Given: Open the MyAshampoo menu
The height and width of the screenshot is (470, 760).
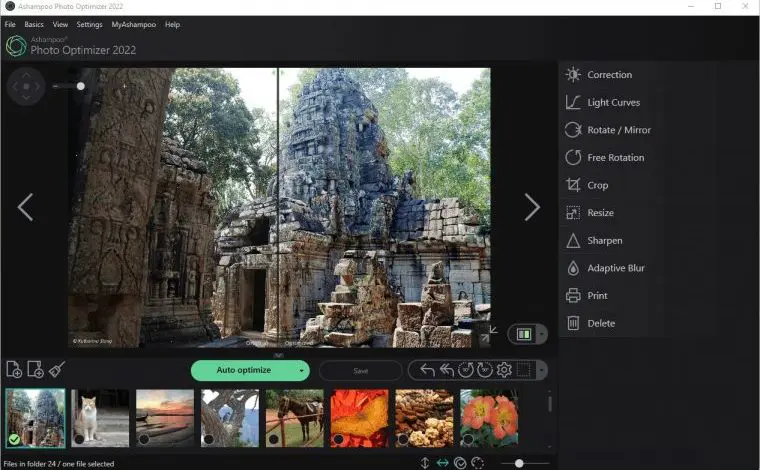Looking at the screenshot, I should (x=134, y=24).
